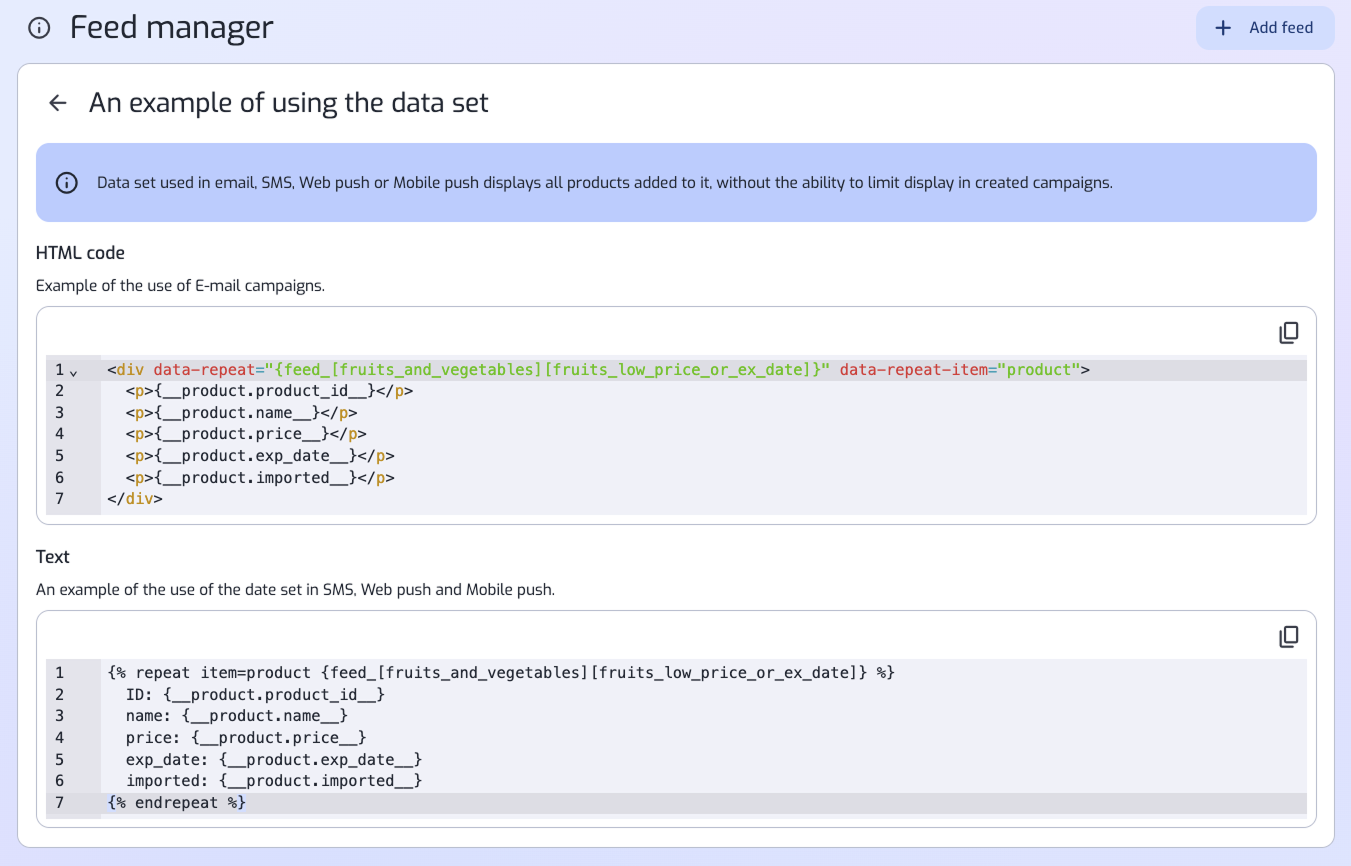Click the closing div tag line
Viewport: 1351px width, 866px height.
pyautogui.click(x=134, y=498)
